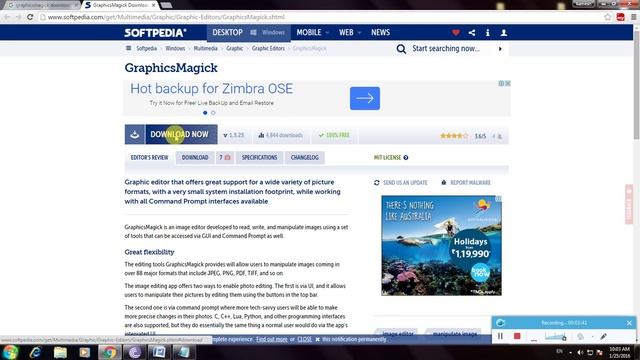
Task: Click the webcam icon in the recorder toolbar
Action: (x=580, y=336)
